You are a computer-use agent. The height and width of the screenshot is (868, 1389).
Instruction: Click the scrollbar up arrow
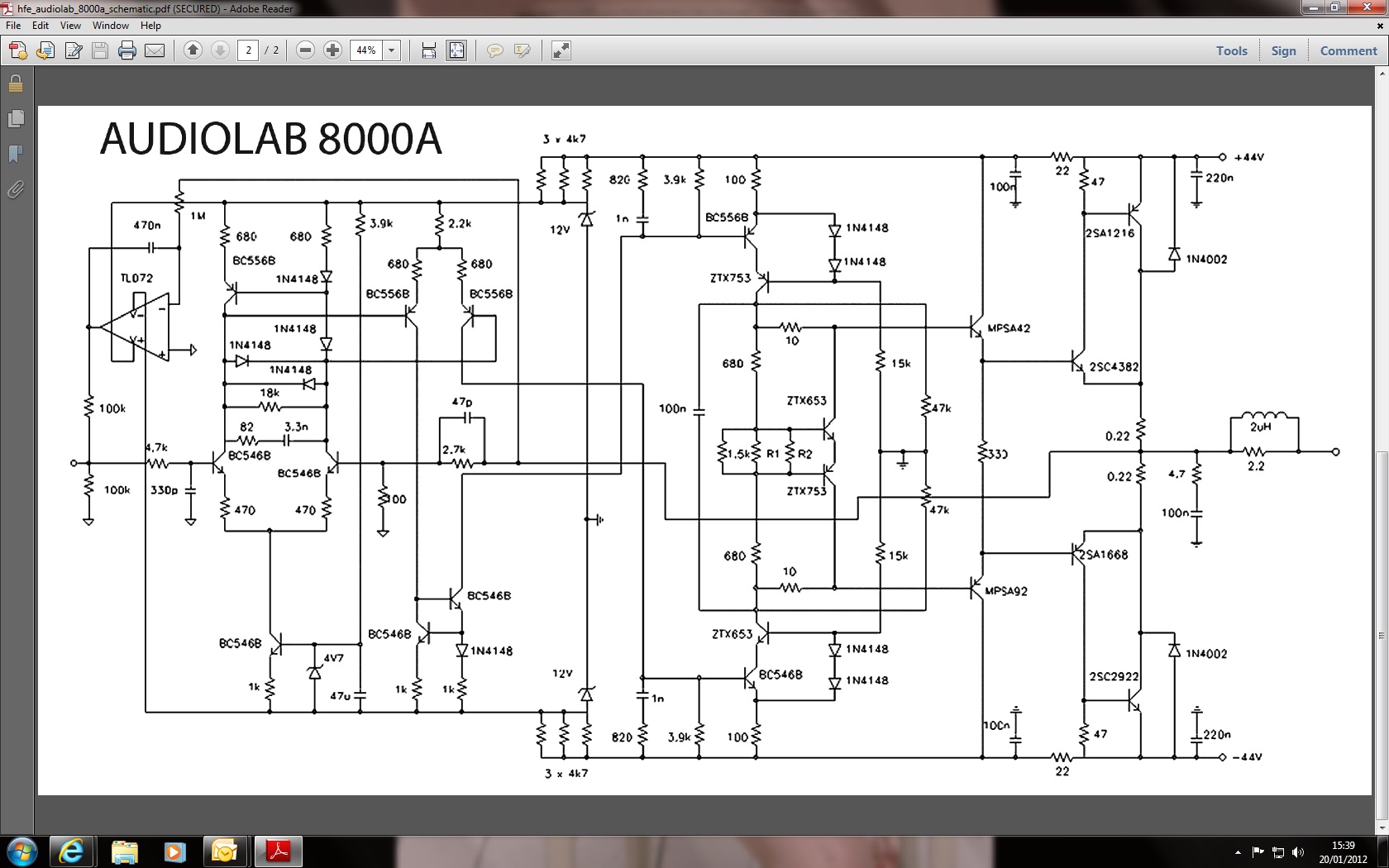(1382, 74)
